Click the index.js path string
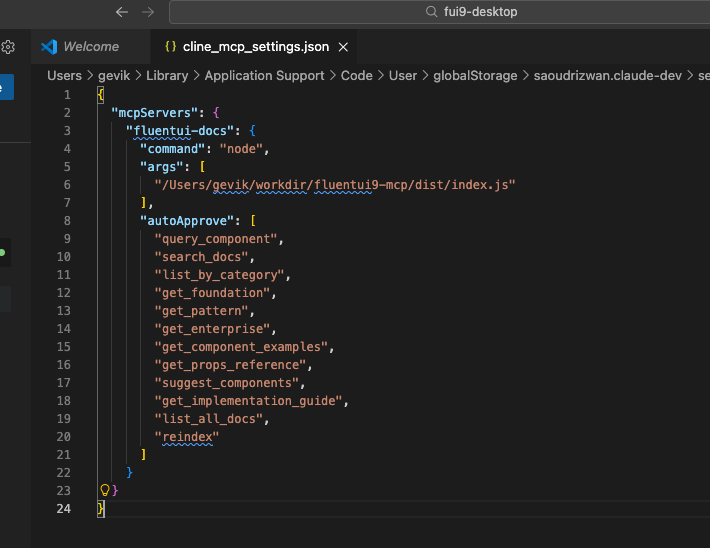 [335, 185]
